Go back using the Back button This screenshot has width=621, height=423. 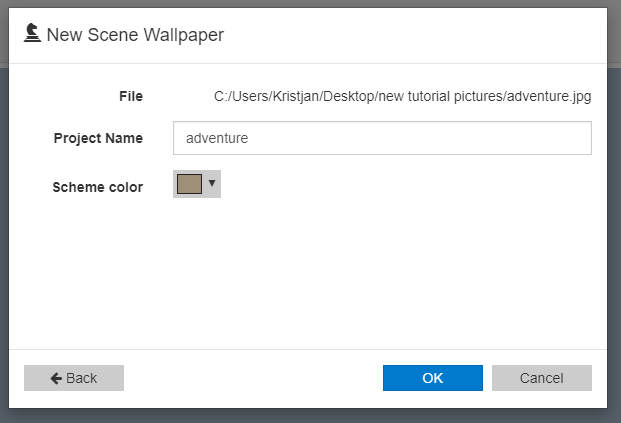[74, 378]
